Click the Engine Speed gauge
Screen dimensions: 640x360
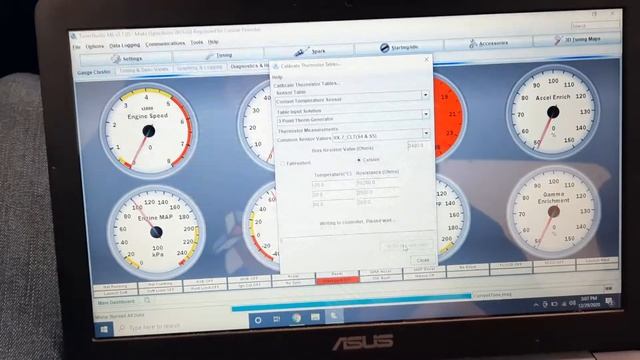(x=149, y=131)
